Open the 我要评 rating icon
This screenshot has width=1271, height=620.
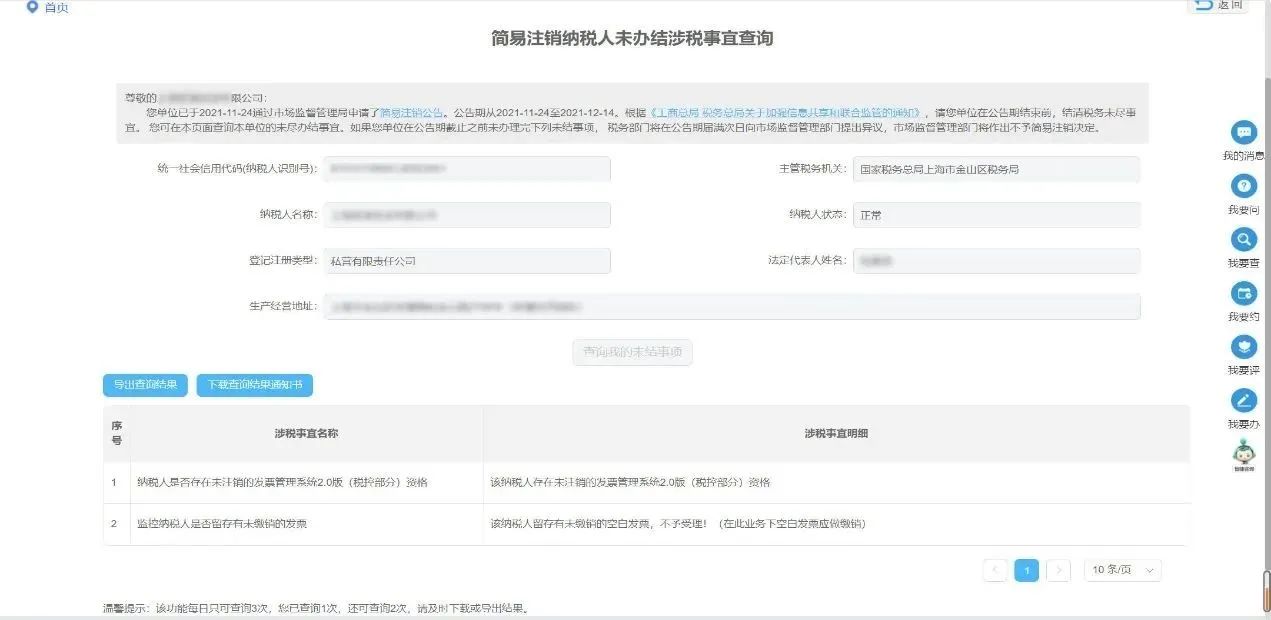tap(1244, 347)
